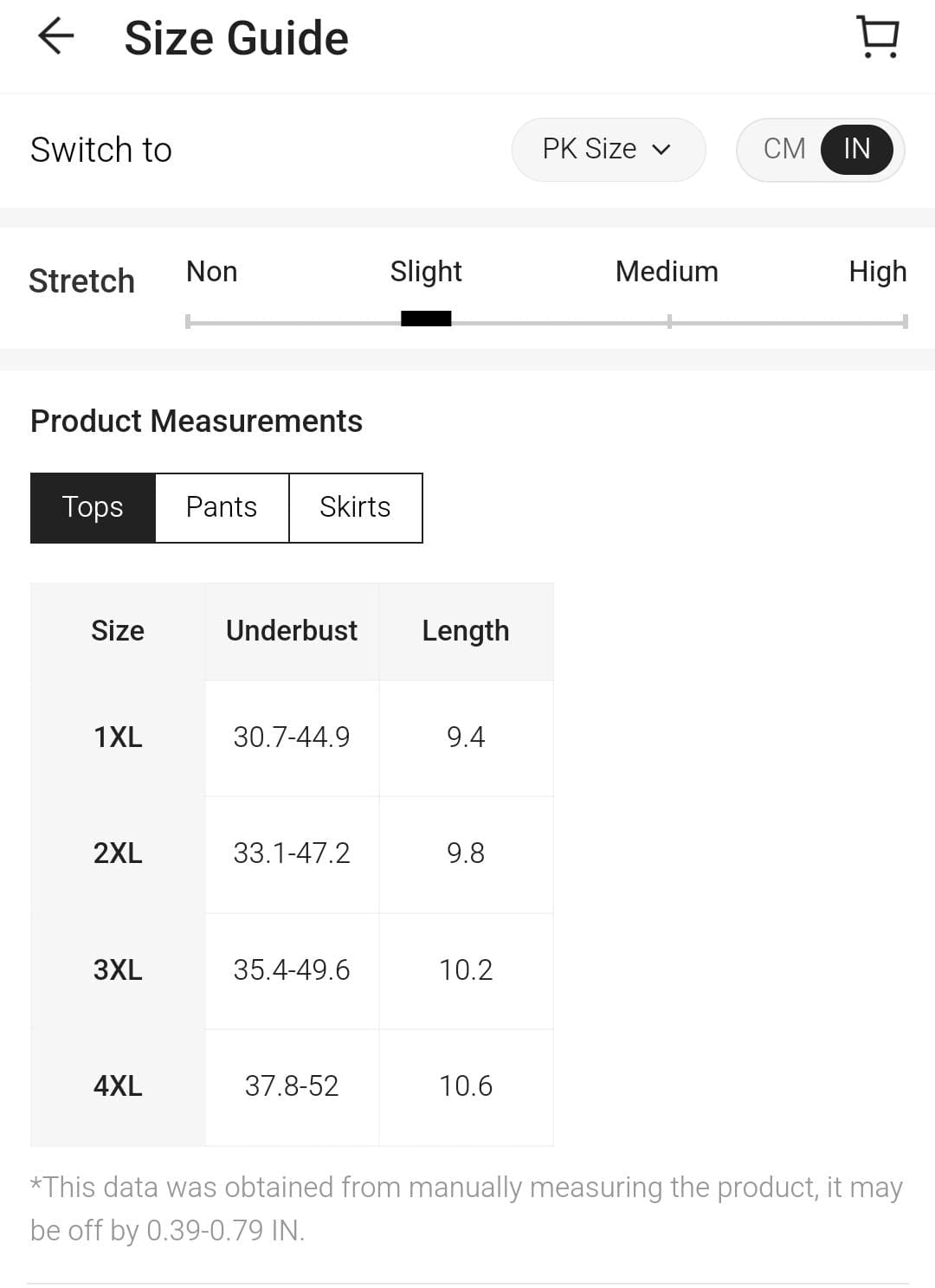Viewport: 935px width, 1288px height.
Task: Switch to the Skirts tab
Action: point(355,507)
